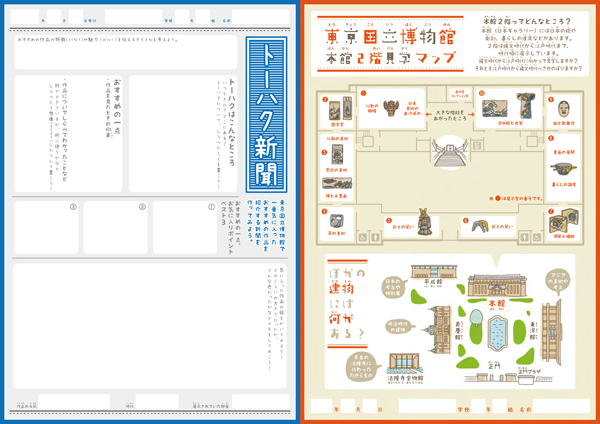This screenshot has height=424, width=600.
Task: Click favorite point box number ①
Action: click(185, 227)
